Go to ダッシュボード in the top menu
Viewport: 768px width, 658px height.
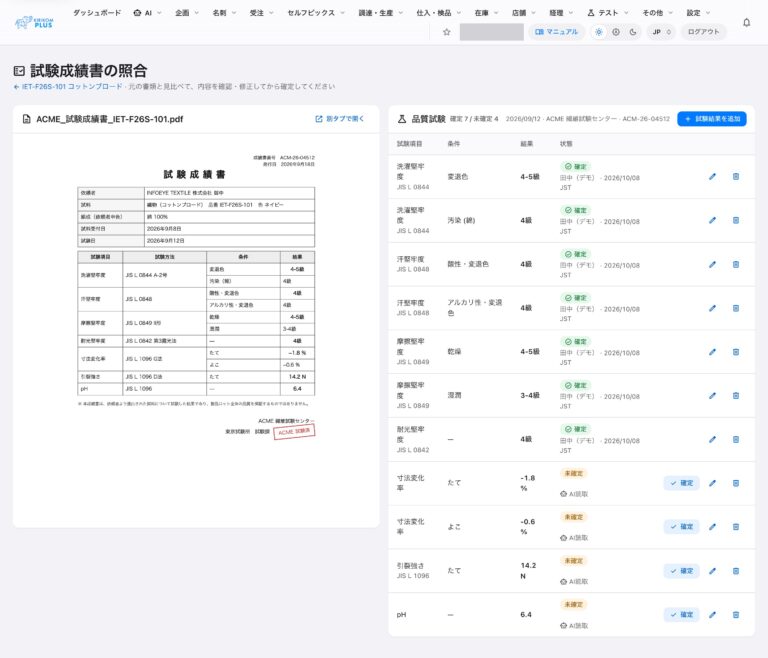point(97,13)
